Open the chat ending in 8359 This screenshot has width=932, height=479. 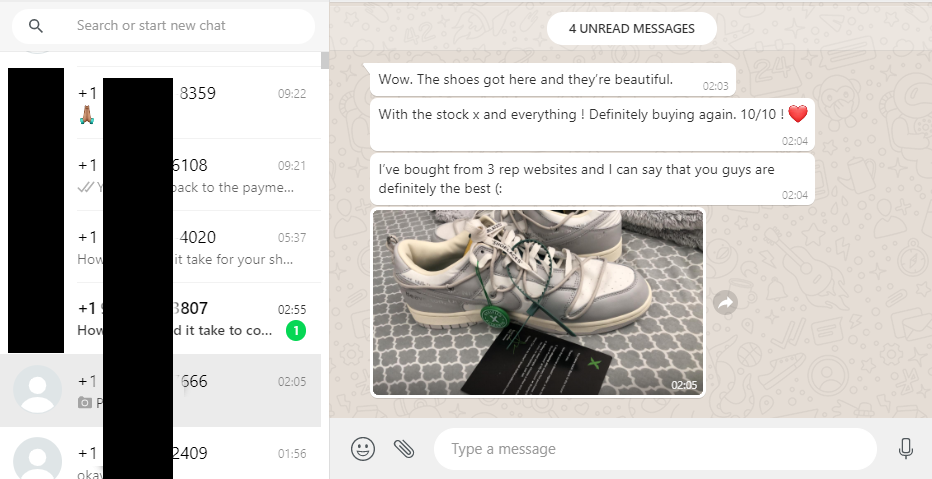click(x=230, y=103)
